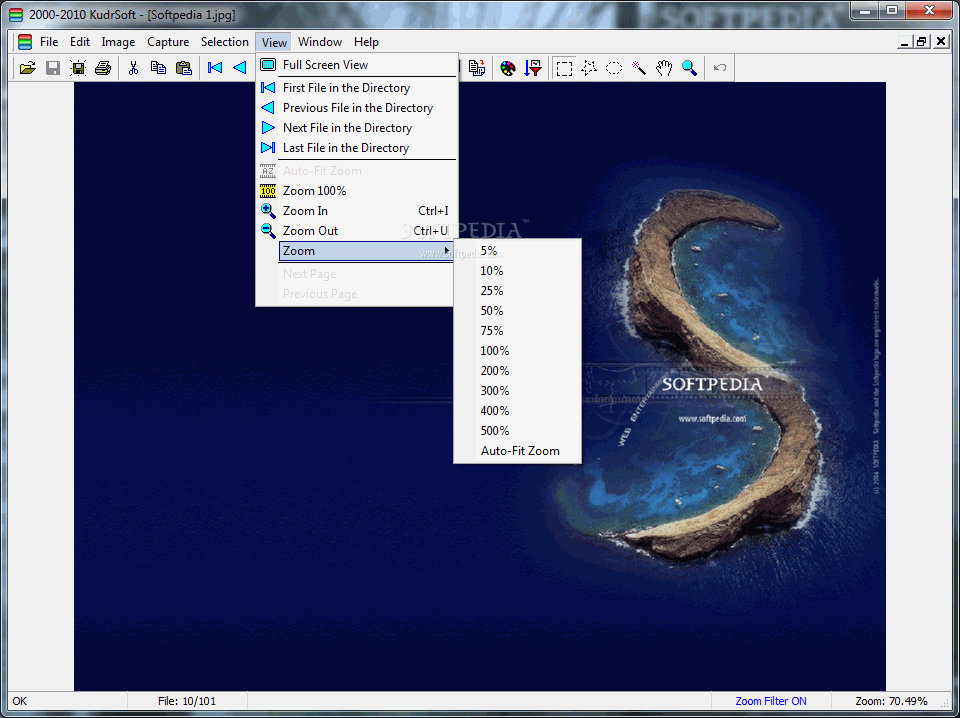The image size is (960, 718).
Task: Set zoom to 10% in submenu
Action: [x=517, y=271]
